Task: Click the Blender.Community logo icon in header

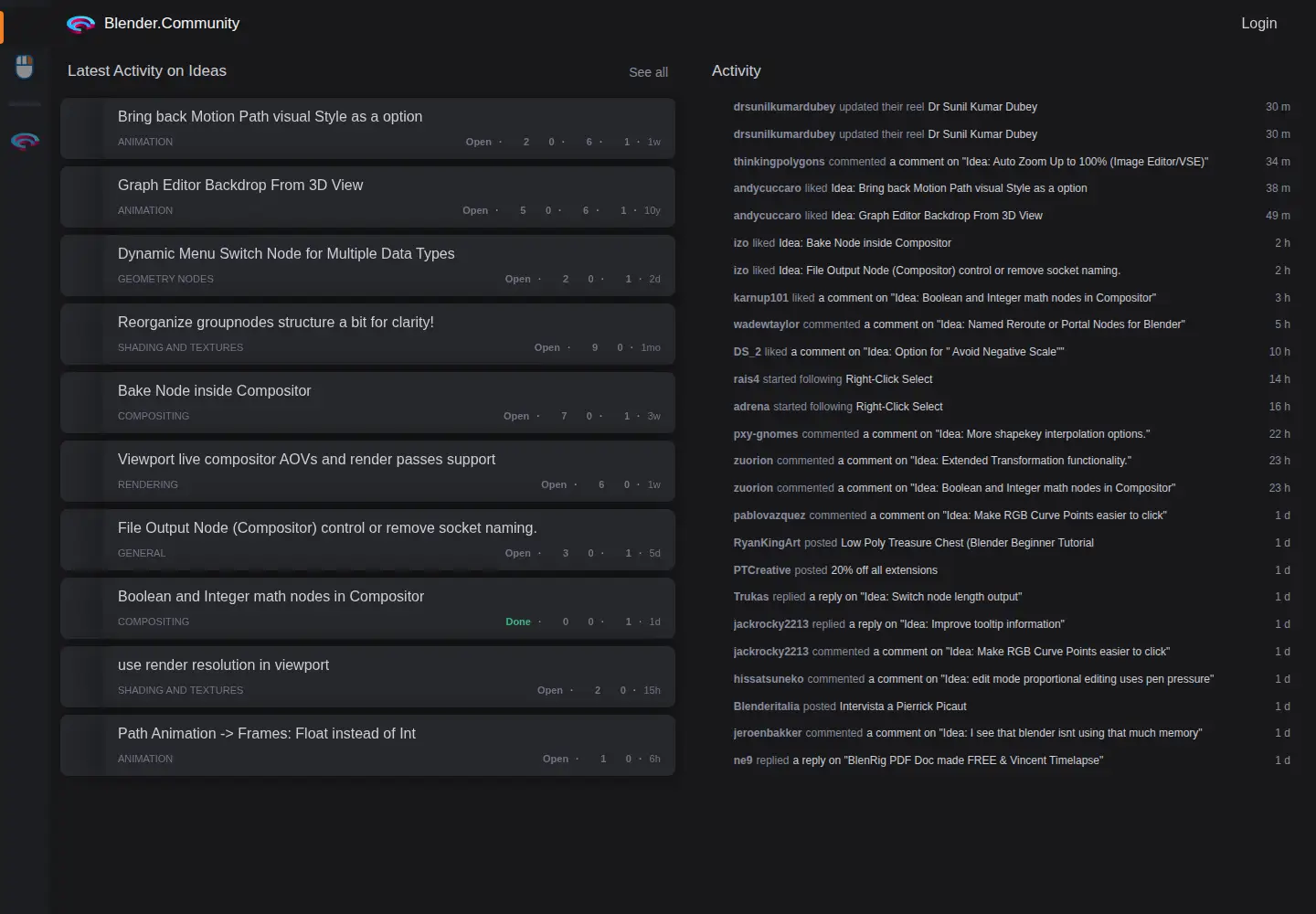Action: coord(81,24)
